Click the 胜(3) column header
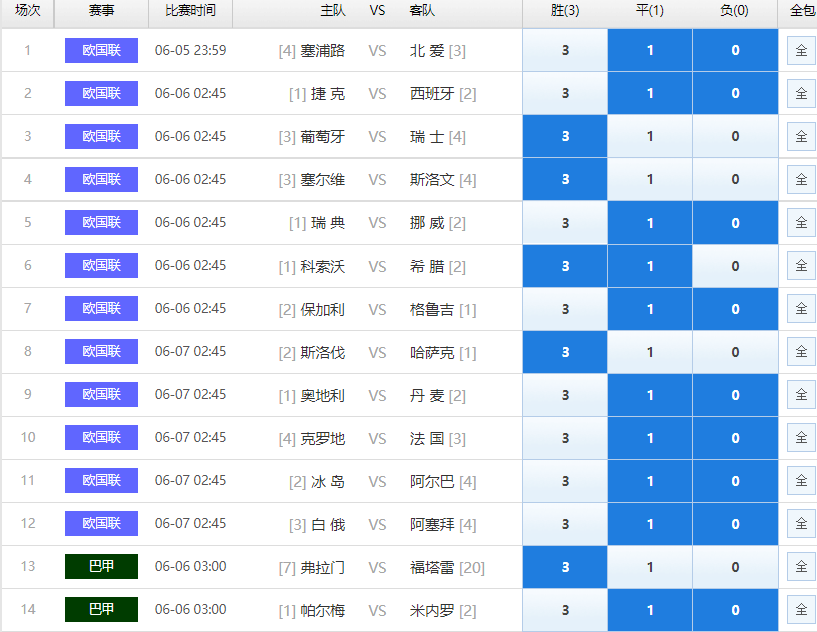 coord(565,10)
